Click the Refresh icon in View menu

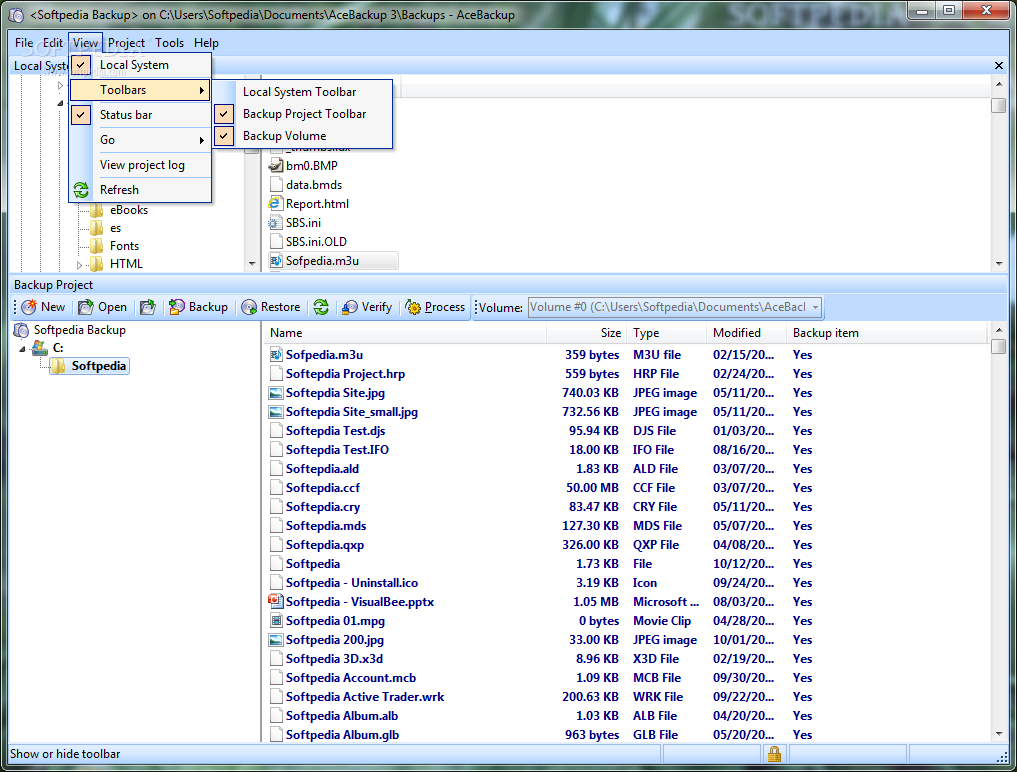81,190
